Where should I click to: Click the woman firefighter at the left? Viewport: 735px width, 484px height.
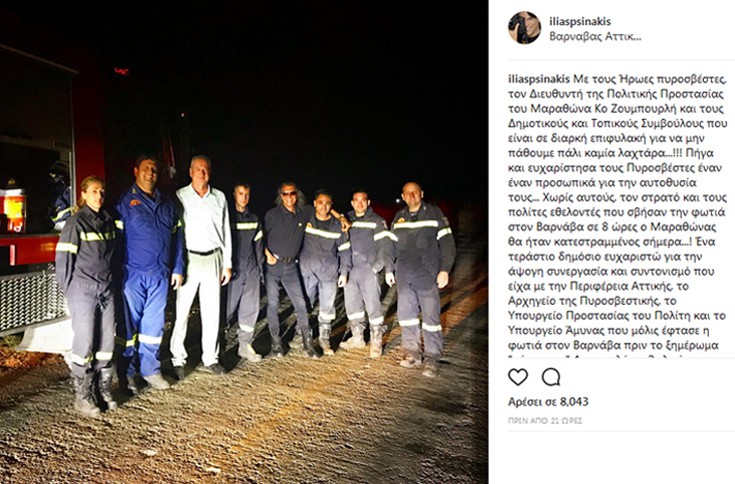(x=87, y=295)
